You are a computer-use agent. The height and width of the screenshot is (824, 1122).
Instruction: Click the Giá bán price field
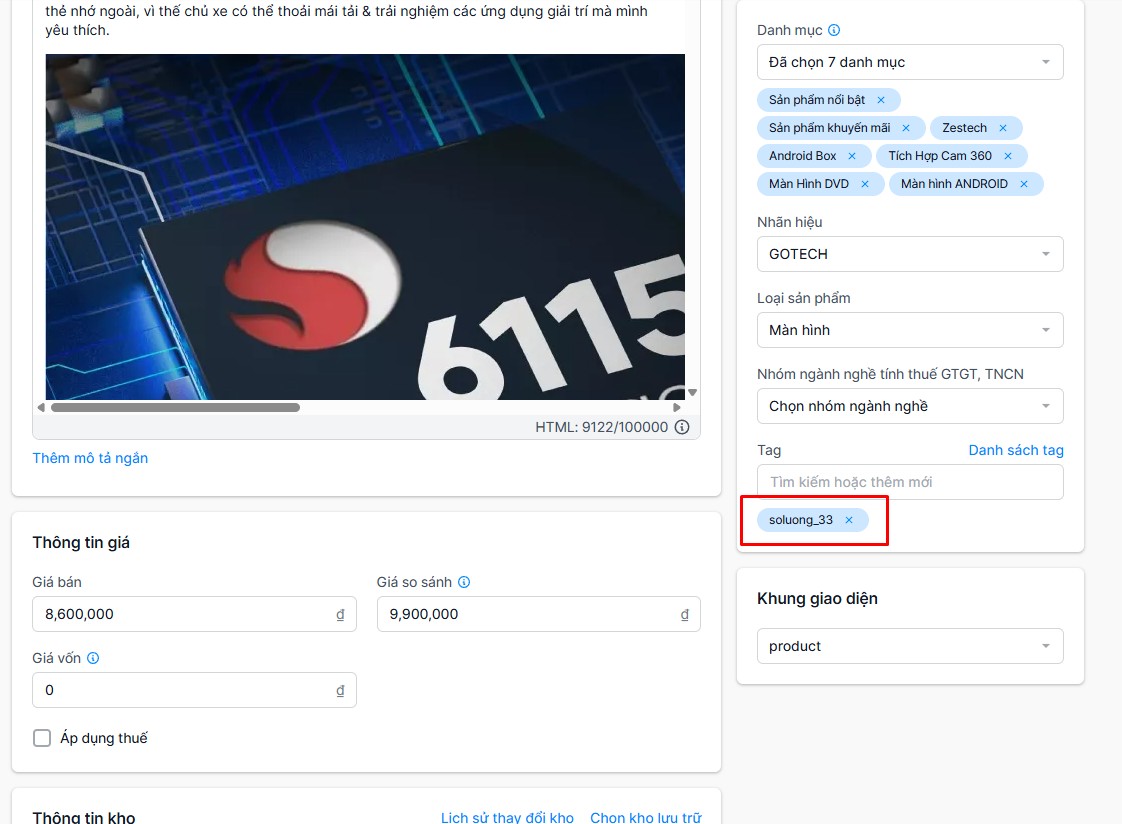tap(194, 614)
